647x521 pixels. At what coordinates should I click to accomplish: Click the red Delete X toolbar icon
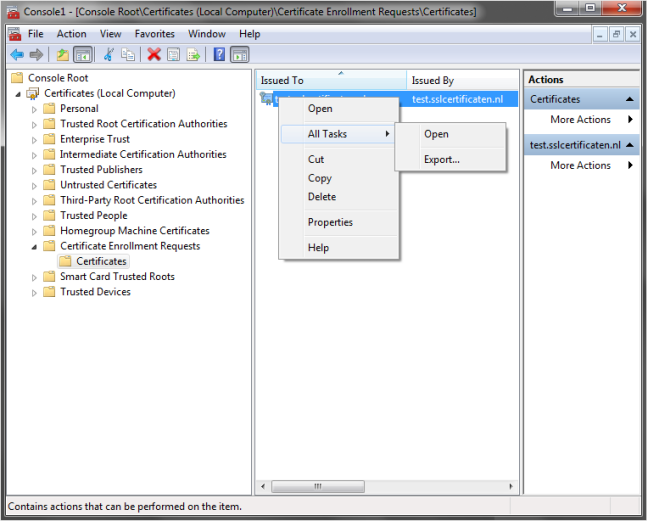[x=154, y=54]
